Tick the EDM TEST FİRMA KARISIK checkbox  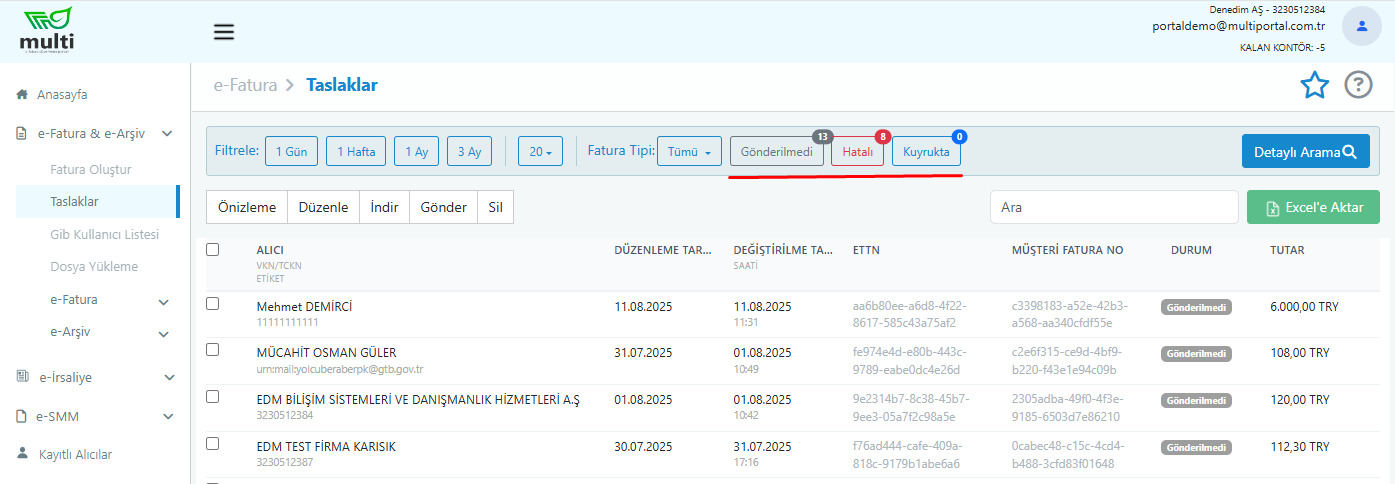(x=212, y=444)
